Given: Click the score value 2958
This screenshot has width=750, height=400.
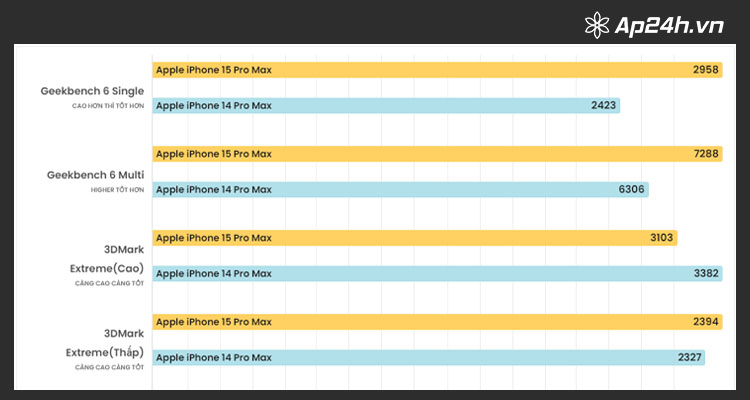Looking at the screenshot, I should 706,70.
